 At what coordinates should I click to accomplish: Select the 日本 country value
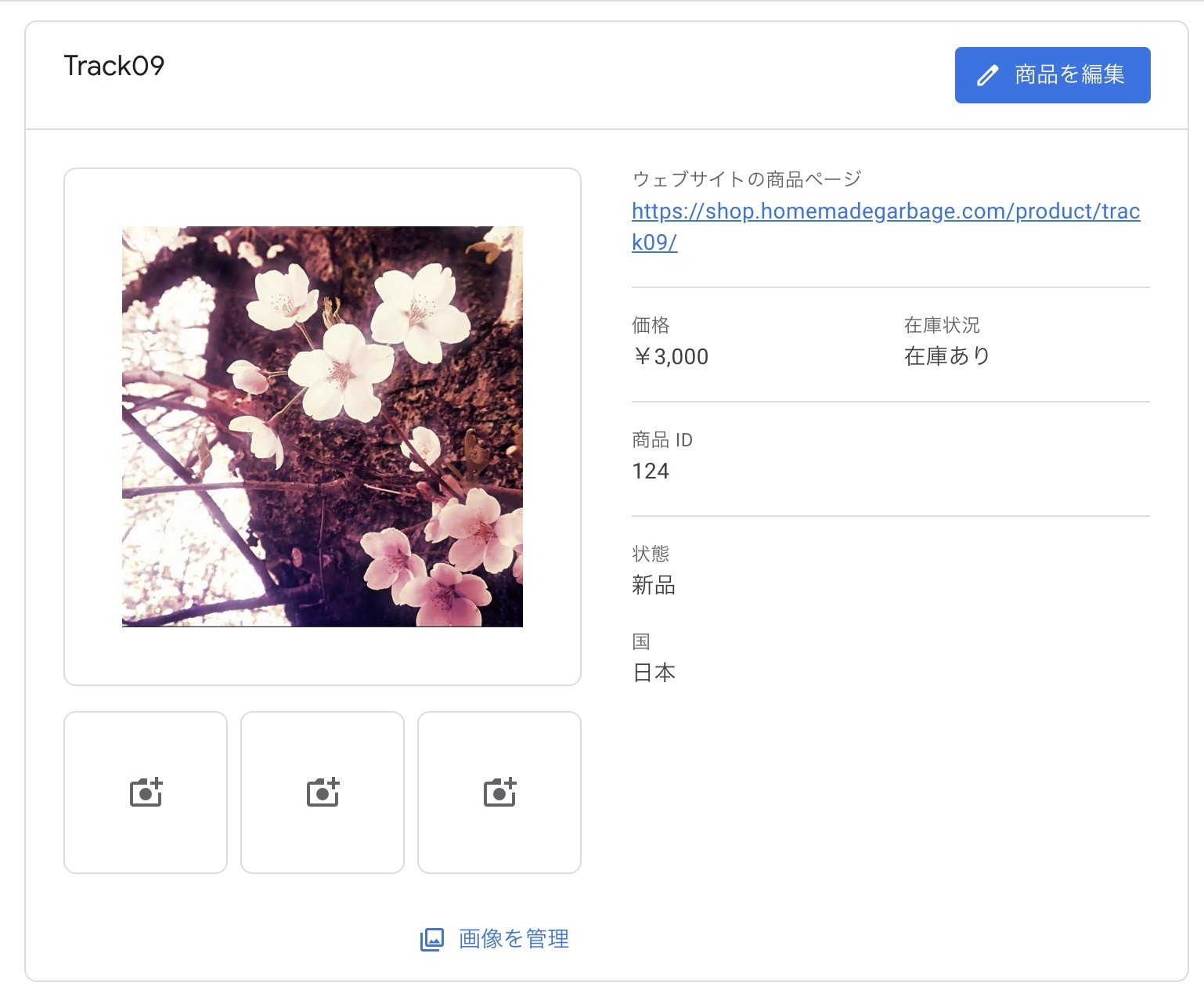coord(654,672)
